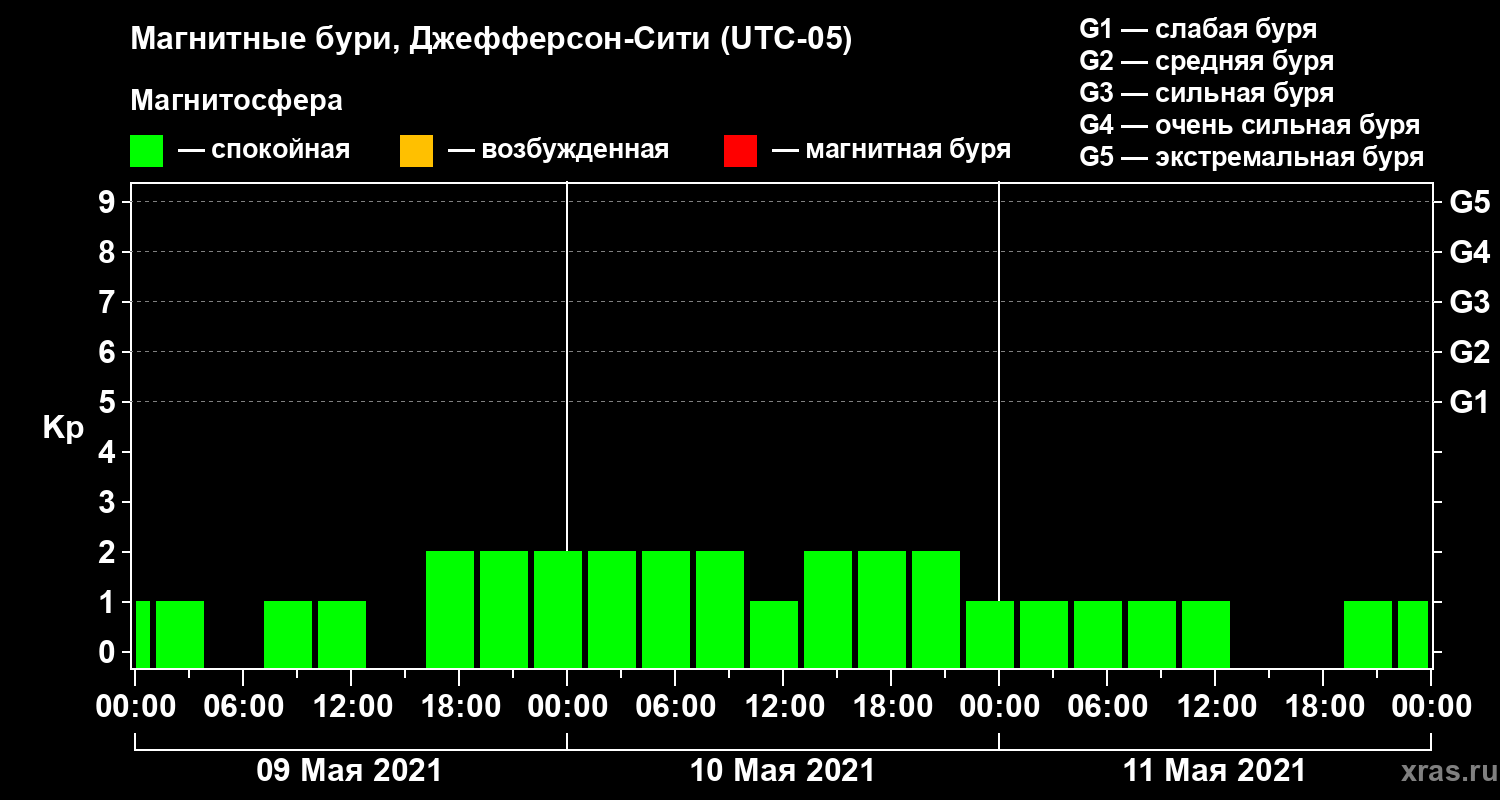Click the 'спокойная' legend label
This screenshot has width=1500, height=800.
(280, 151)
